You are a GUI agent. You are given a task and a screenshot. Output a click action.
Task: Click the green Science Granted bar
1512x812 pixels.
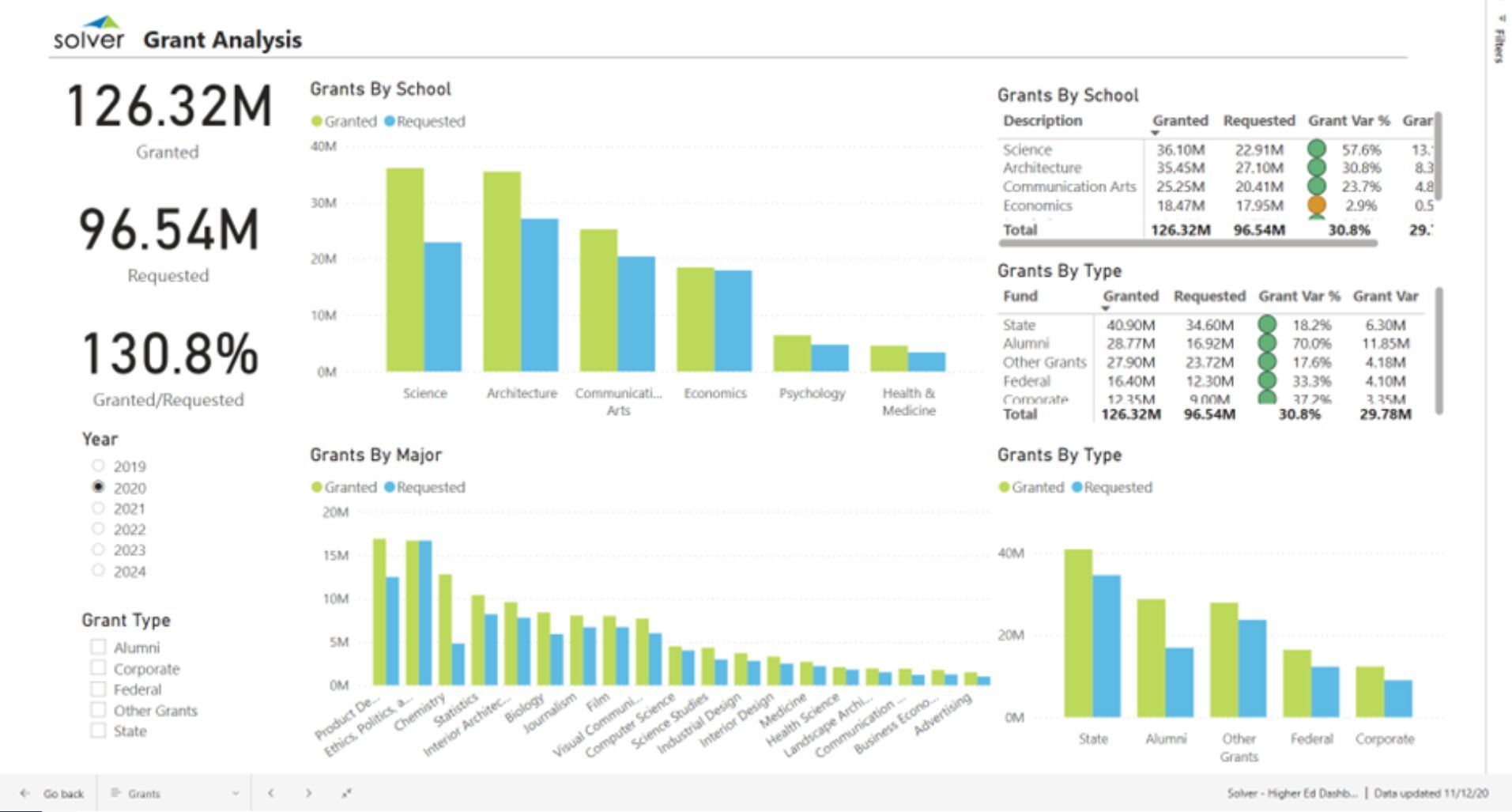[x=405, y=269]
